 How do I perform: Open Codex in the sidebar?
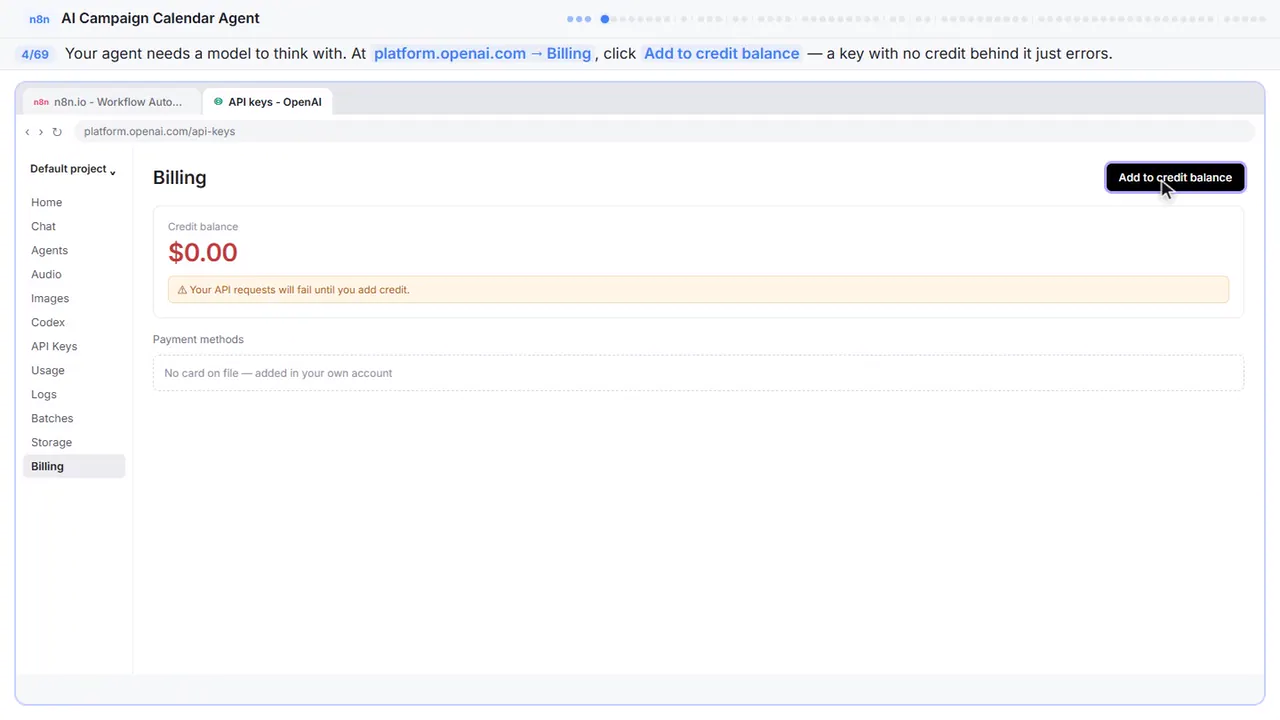coord(48,323)
